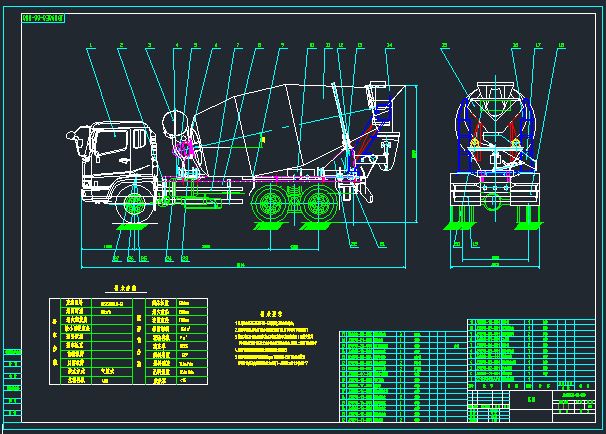Select callout number 15 beside the rear view
This screenshot has width=606, height=434.
444,46
